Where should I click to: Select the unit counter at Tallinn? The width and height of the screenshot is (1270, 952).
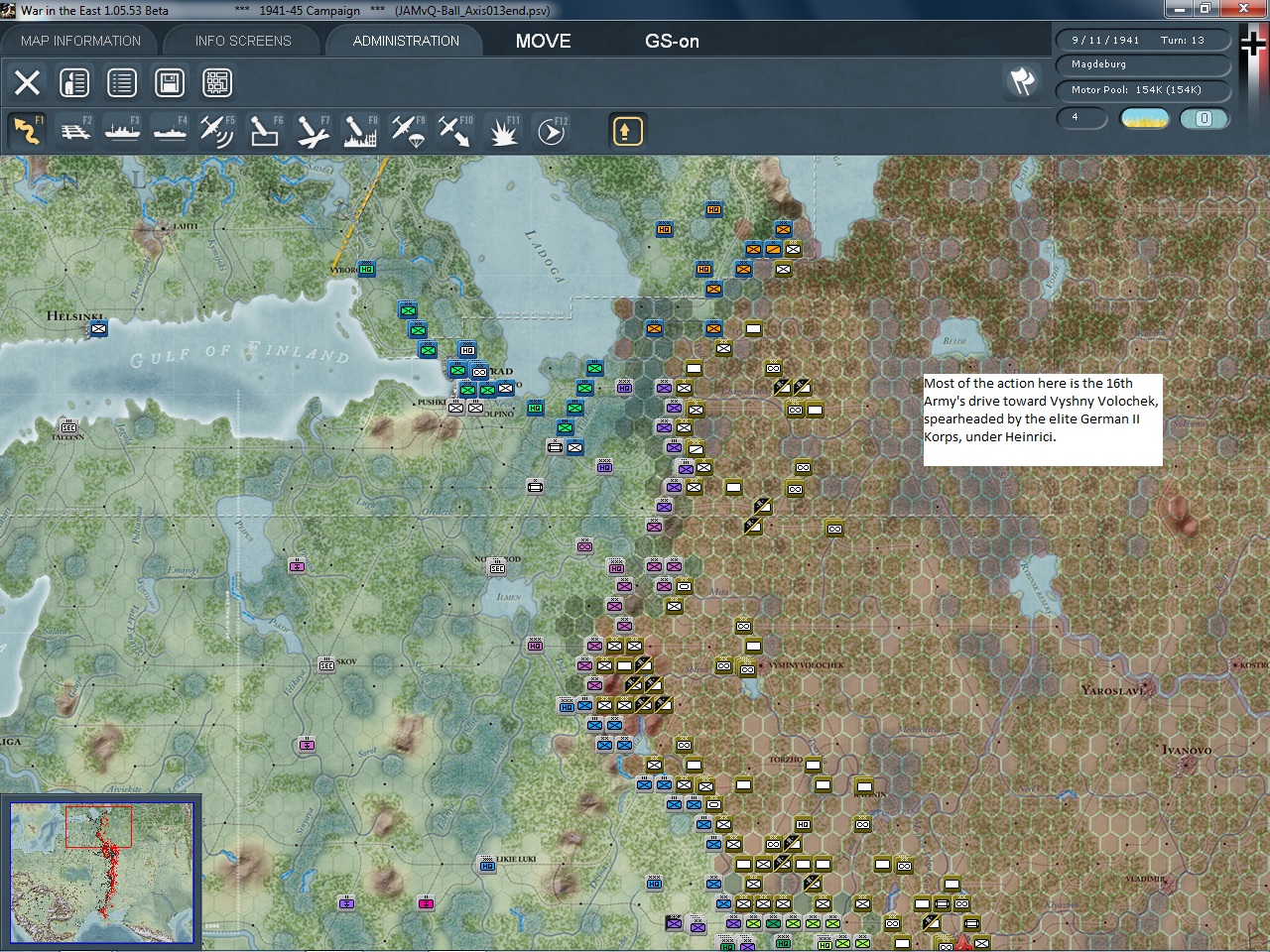(68, 426)
